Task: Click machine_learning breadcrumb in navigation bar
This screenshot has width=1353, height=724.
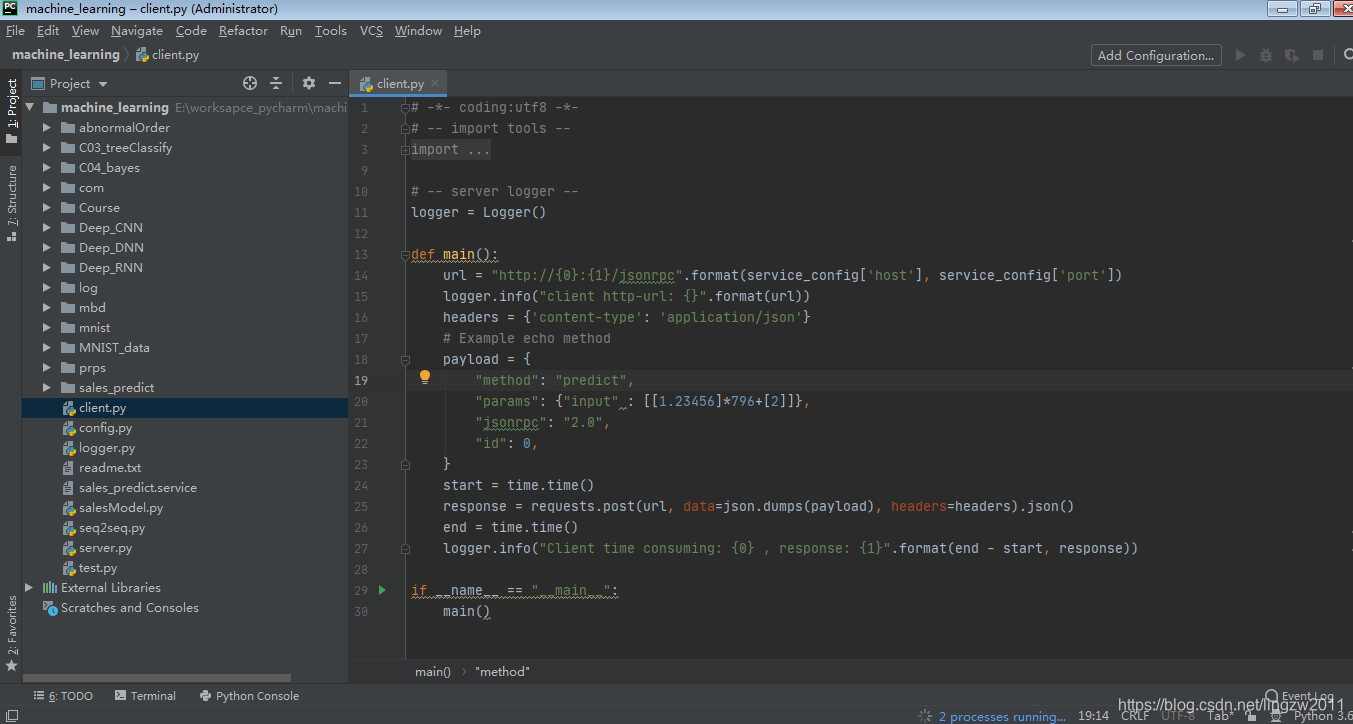Action: coord(66,55)
